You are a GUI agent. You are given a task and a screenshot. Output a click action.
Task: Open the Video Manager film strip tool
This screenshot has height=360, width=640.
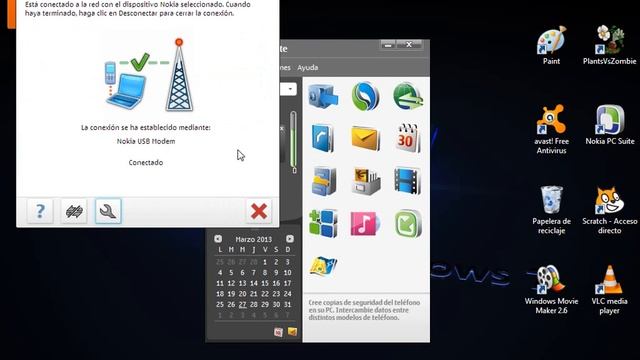[x=407, y=181]
